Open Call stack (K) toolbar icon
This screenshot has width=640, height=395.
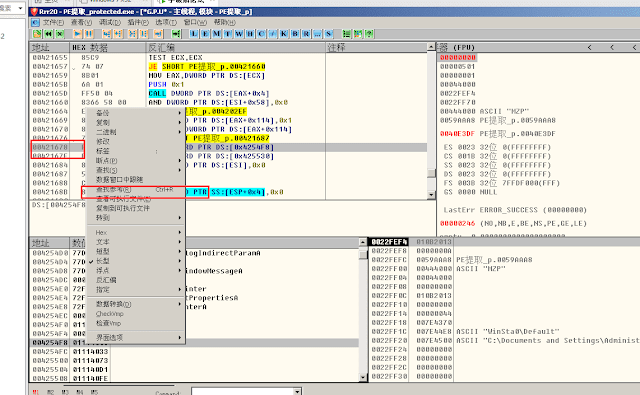(284, 34)
